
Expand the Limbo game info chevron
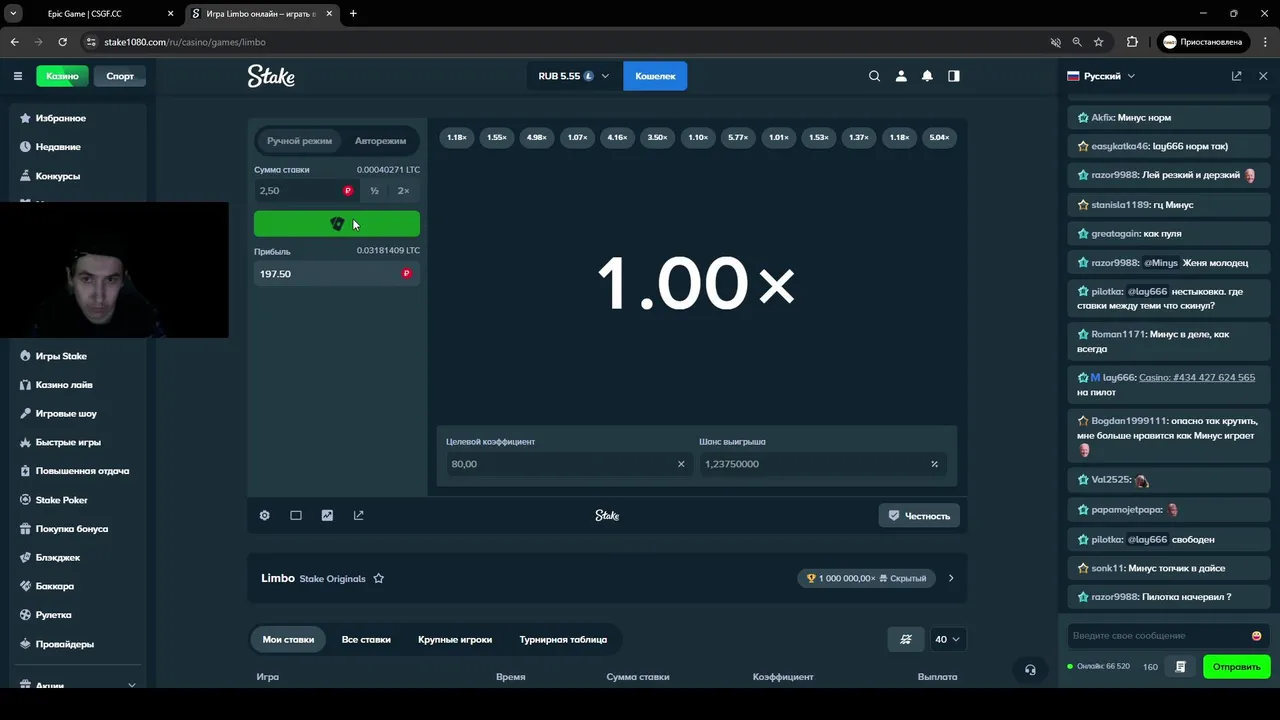coord(951,578)
